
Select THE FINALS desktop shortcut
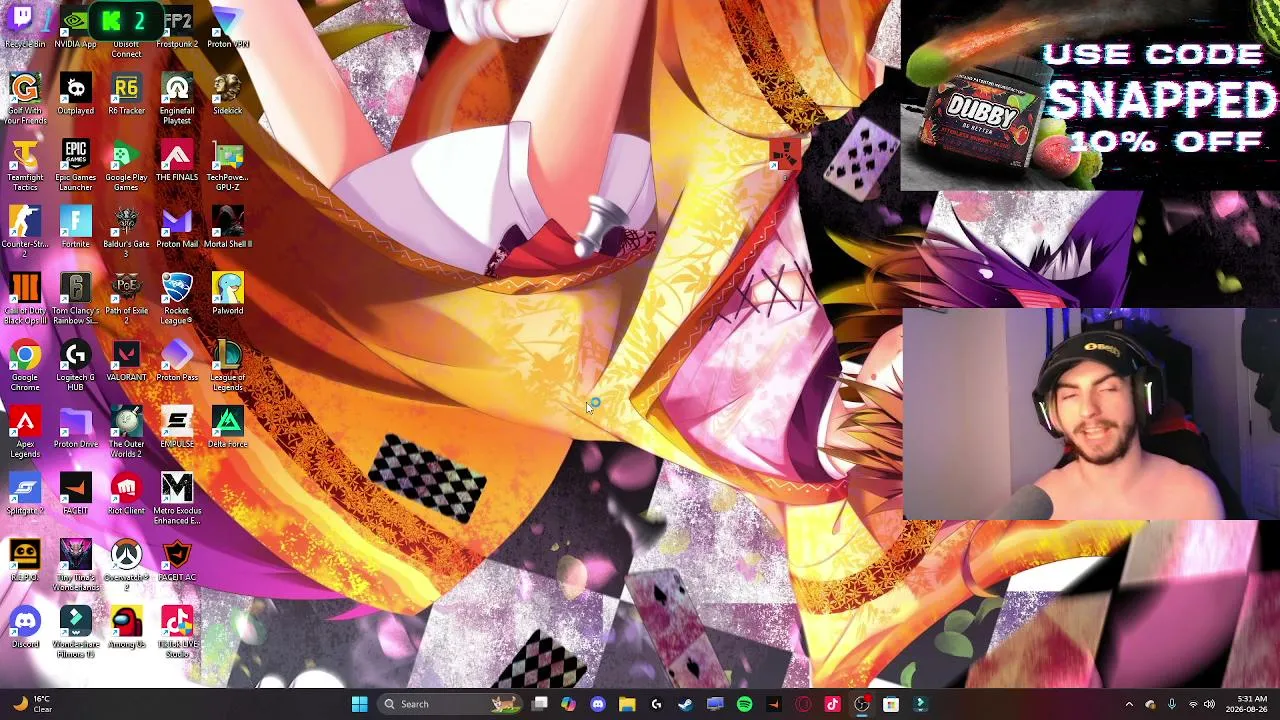177,162
